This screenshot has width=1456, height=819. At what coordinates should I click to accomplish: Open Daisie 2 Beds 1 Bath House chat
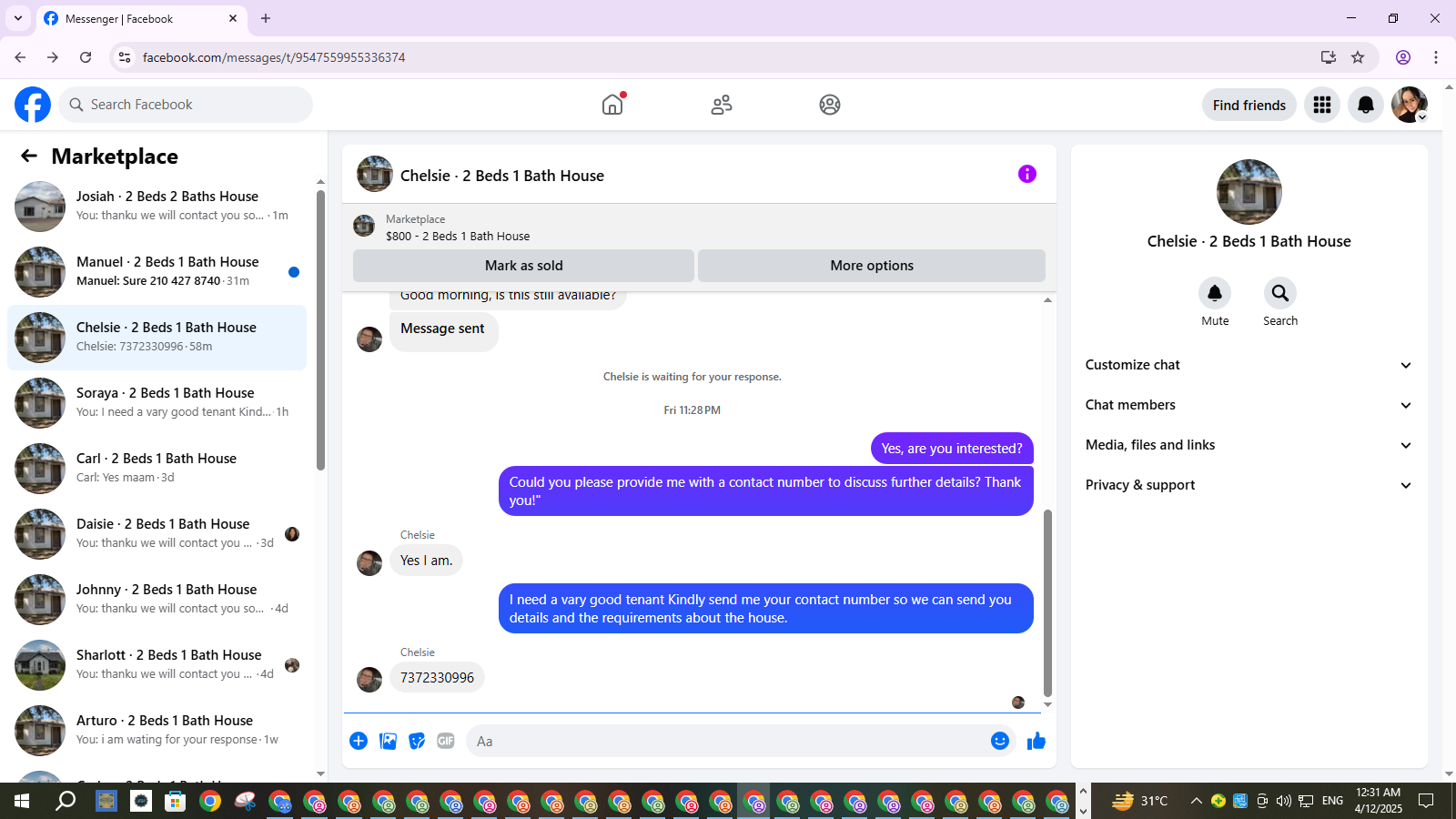click(157, 534)
